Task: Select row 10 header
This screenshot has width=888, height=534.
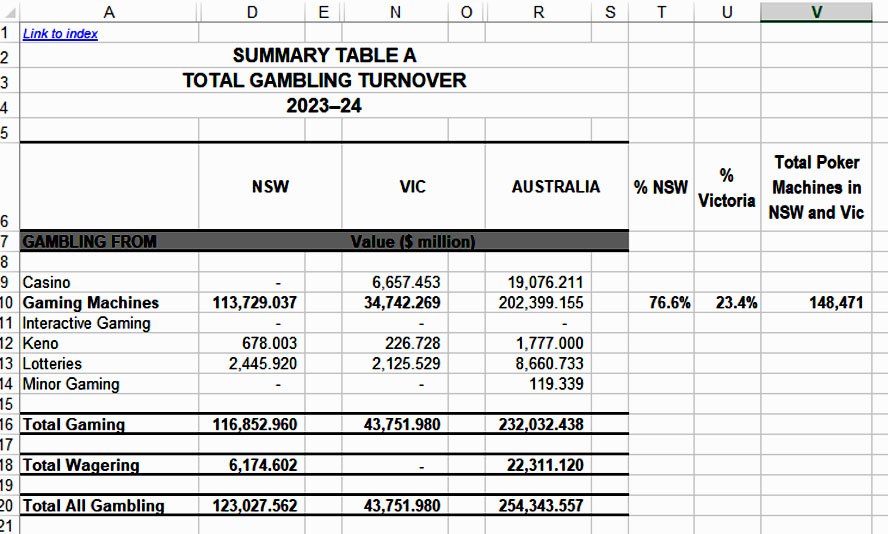Action: tap(8, 303)
